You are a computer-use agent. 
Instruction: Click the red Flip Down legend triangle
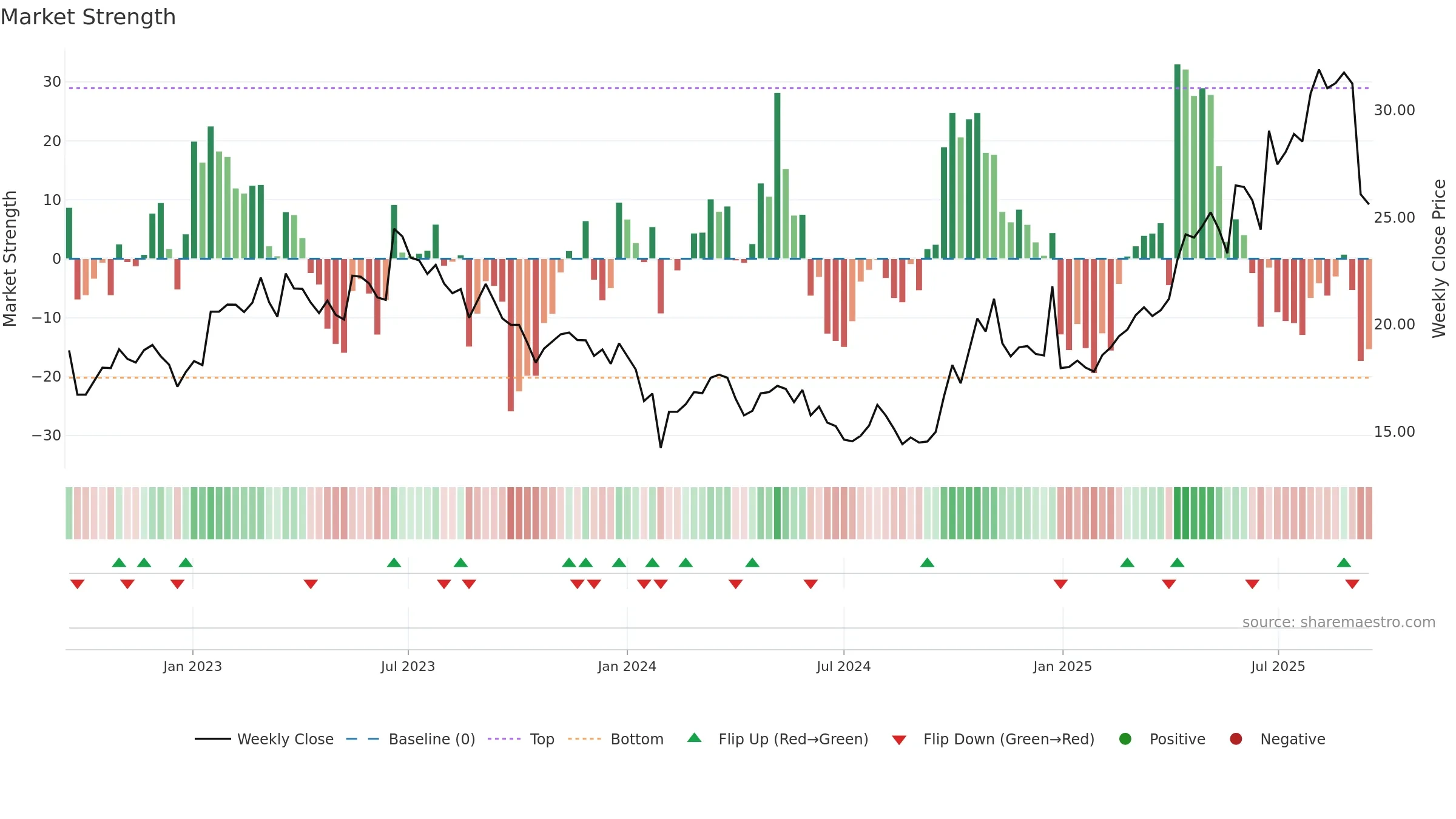[899, 740]
